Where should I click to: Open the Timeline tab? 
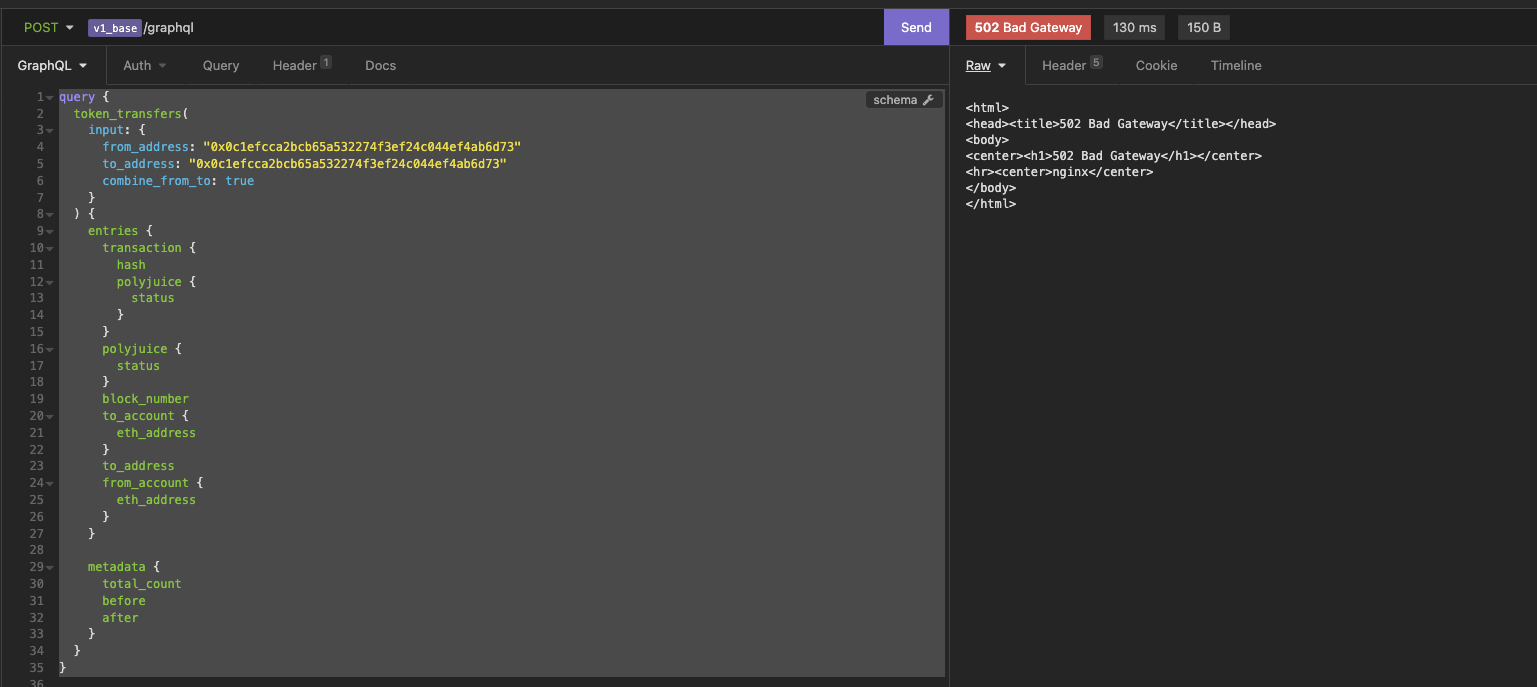[1236, 65]
